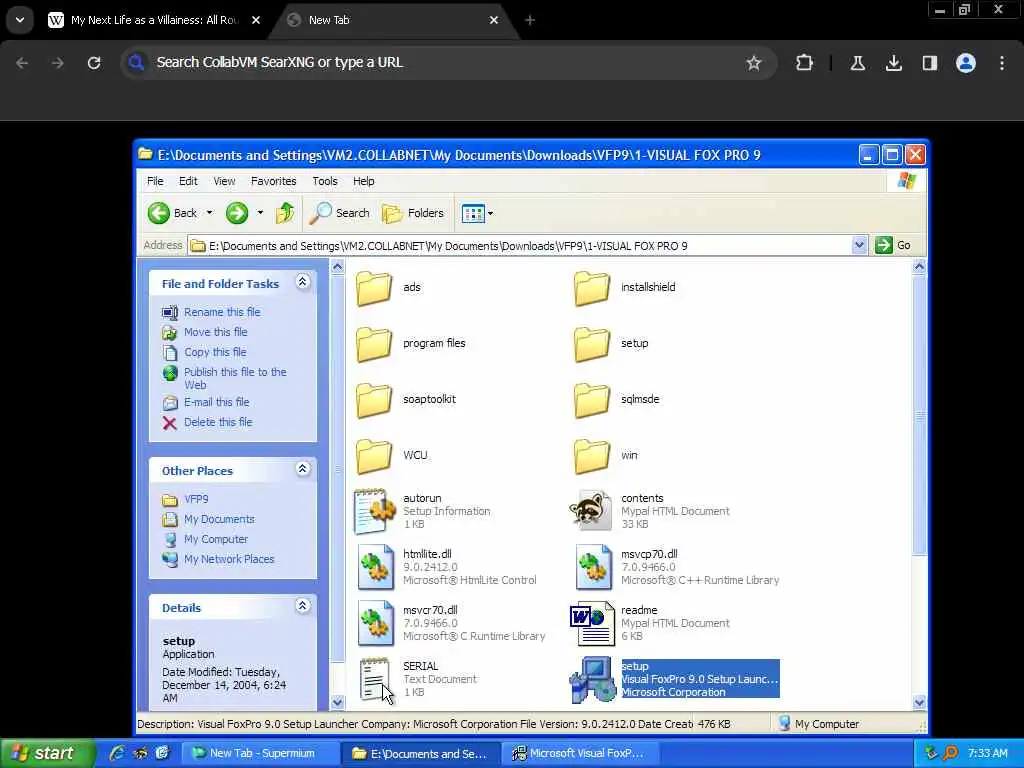
Task: Open a new browser tab with plus button
Action: pyautogui.click(x=530, y=20)
